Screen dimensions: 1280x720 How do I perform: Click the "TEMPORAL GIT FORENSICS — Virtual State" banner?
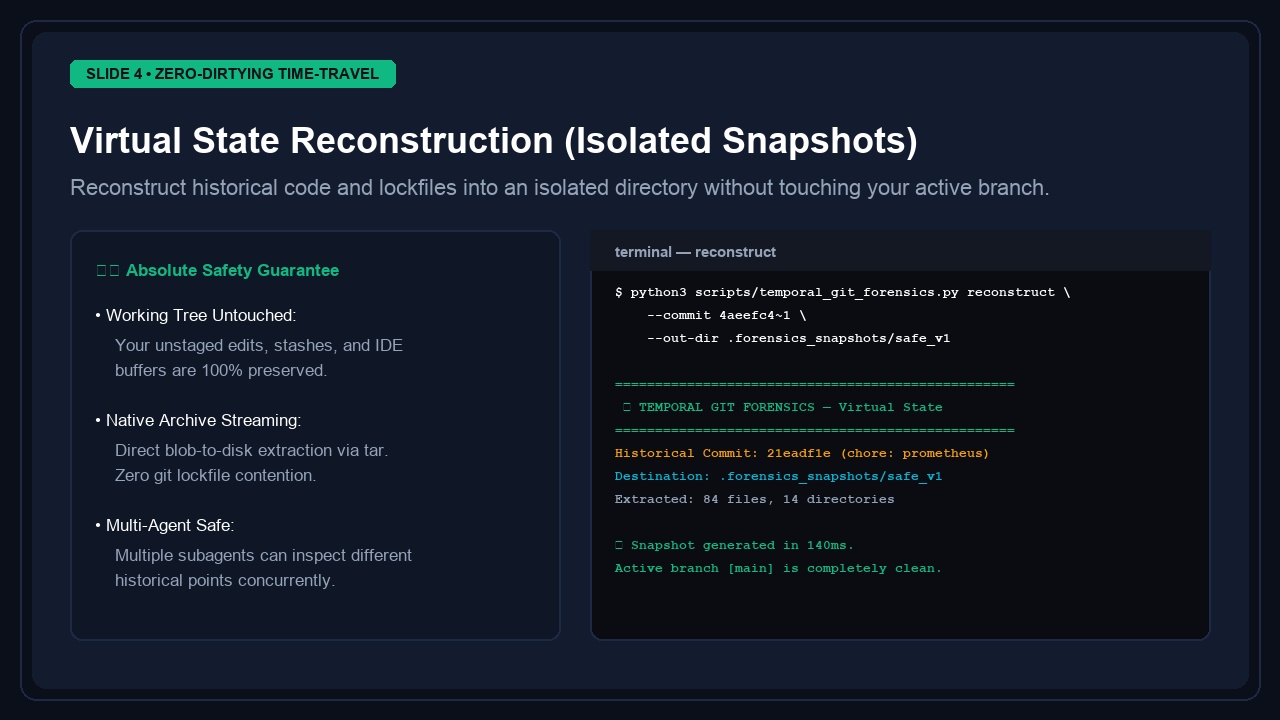pyautogui.click(x=782, y=408)
